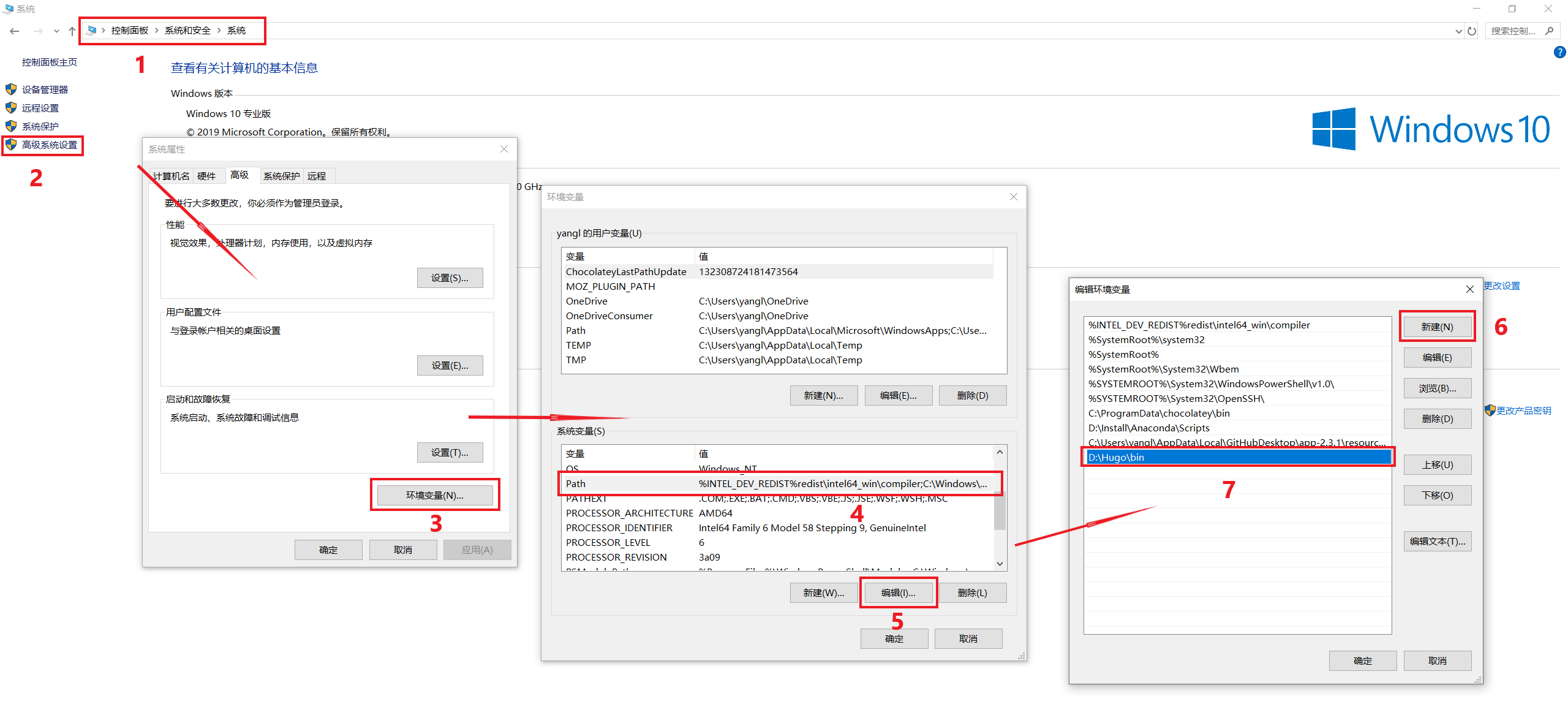Click shield icon beside 远程设置
The width and height of the screenshot is (1568, 715).
click(x=11, y=107)
